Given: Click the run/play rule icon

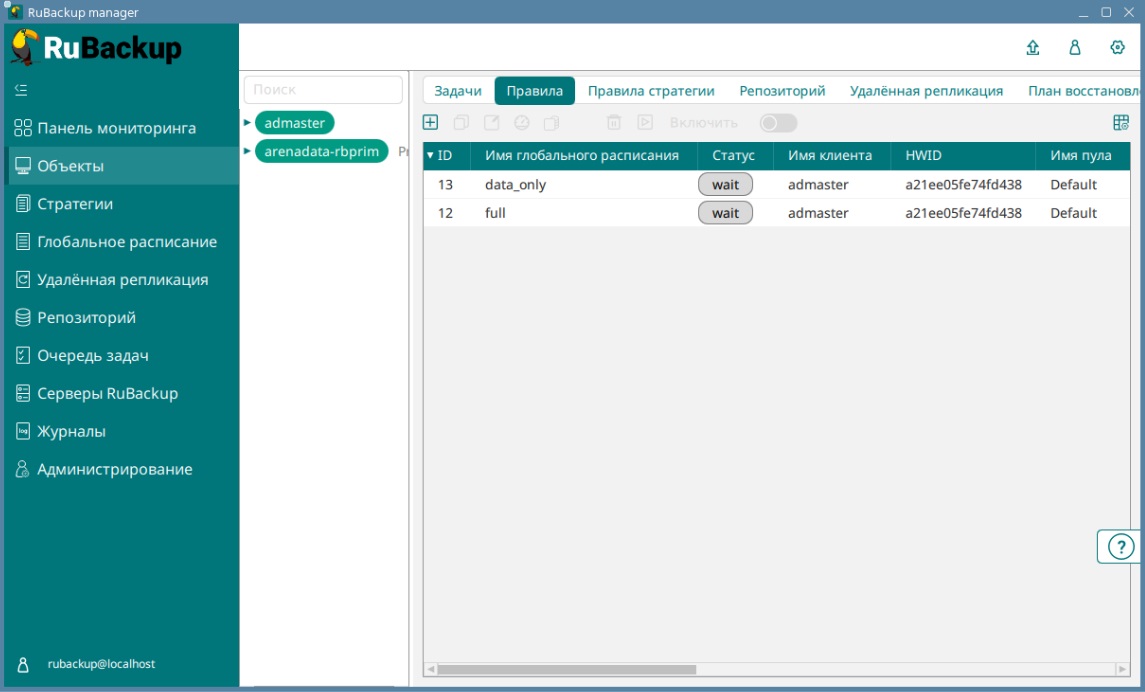Looking at the screenshot, I should 645,123.
